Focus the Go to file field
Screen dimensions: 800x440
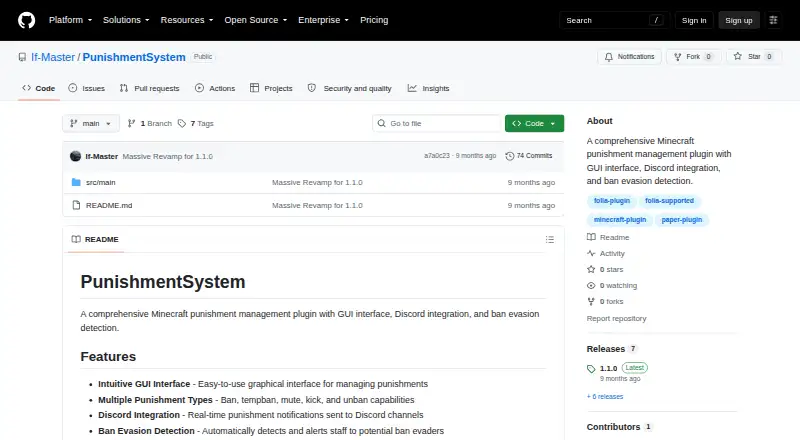coord(437,124)
